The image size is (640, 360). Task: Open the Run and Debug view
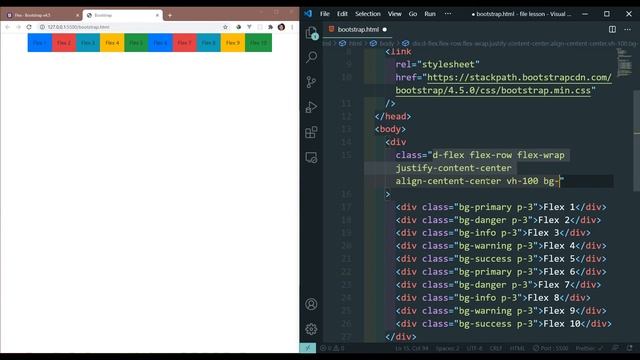click(x=311, y=107)
